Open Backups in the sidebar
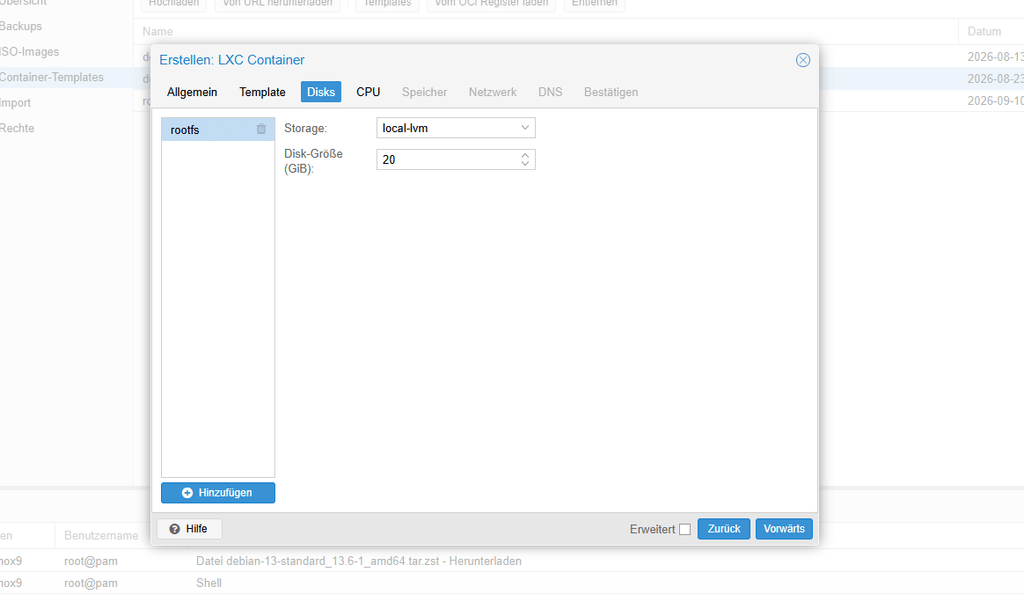1024x596 pixels. point(21,26)
